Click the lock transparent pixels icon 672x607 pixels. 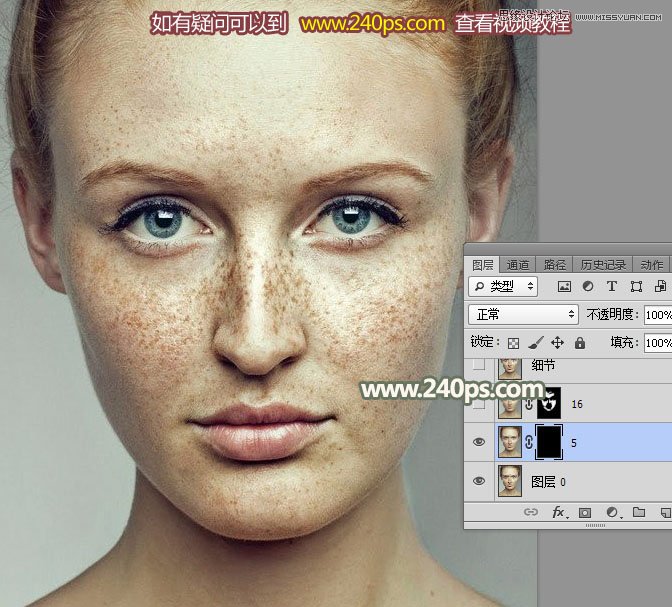tap(513, 343)
